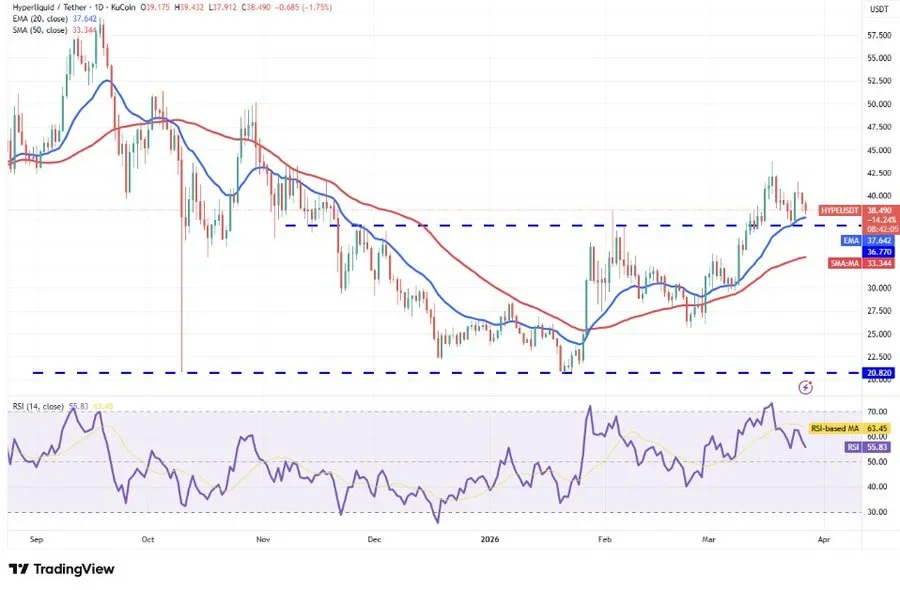Click the Dec label on time axis
900x590 pixels.
pos(374,539)
